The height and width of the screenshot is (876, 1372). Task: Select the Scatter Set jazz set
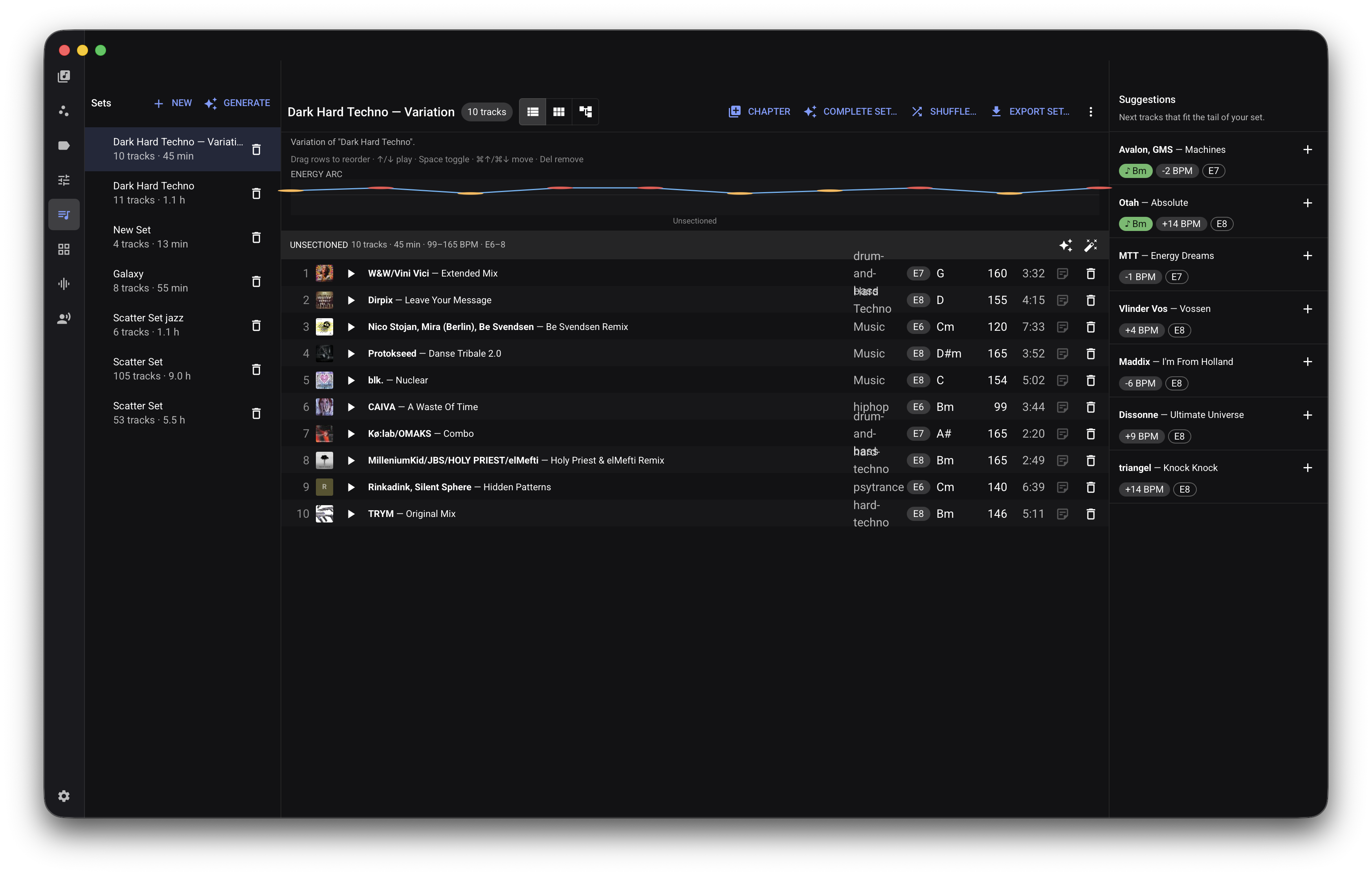[x=182, y=325]
